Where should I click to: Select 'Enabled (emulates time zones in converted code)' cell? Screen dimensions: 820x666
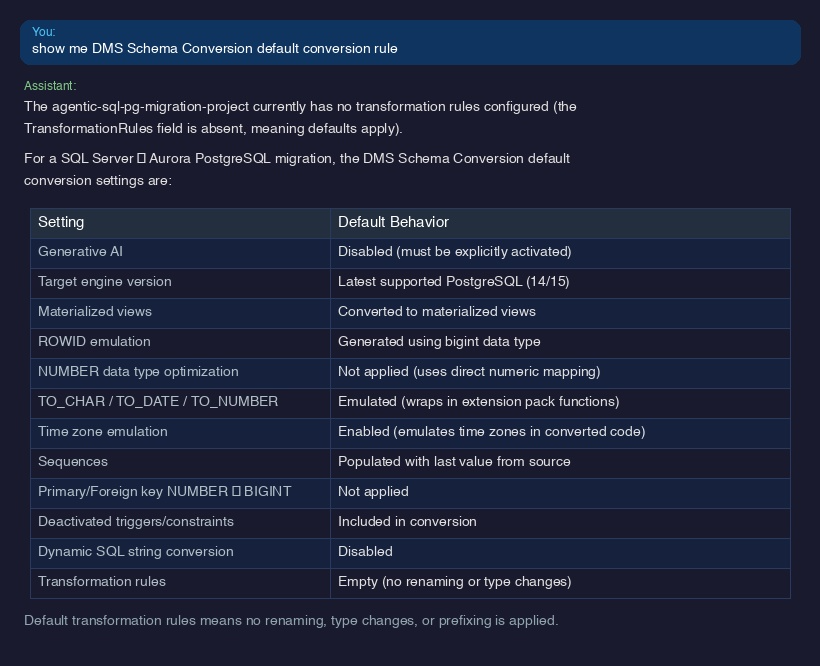[x=560, y=433]
